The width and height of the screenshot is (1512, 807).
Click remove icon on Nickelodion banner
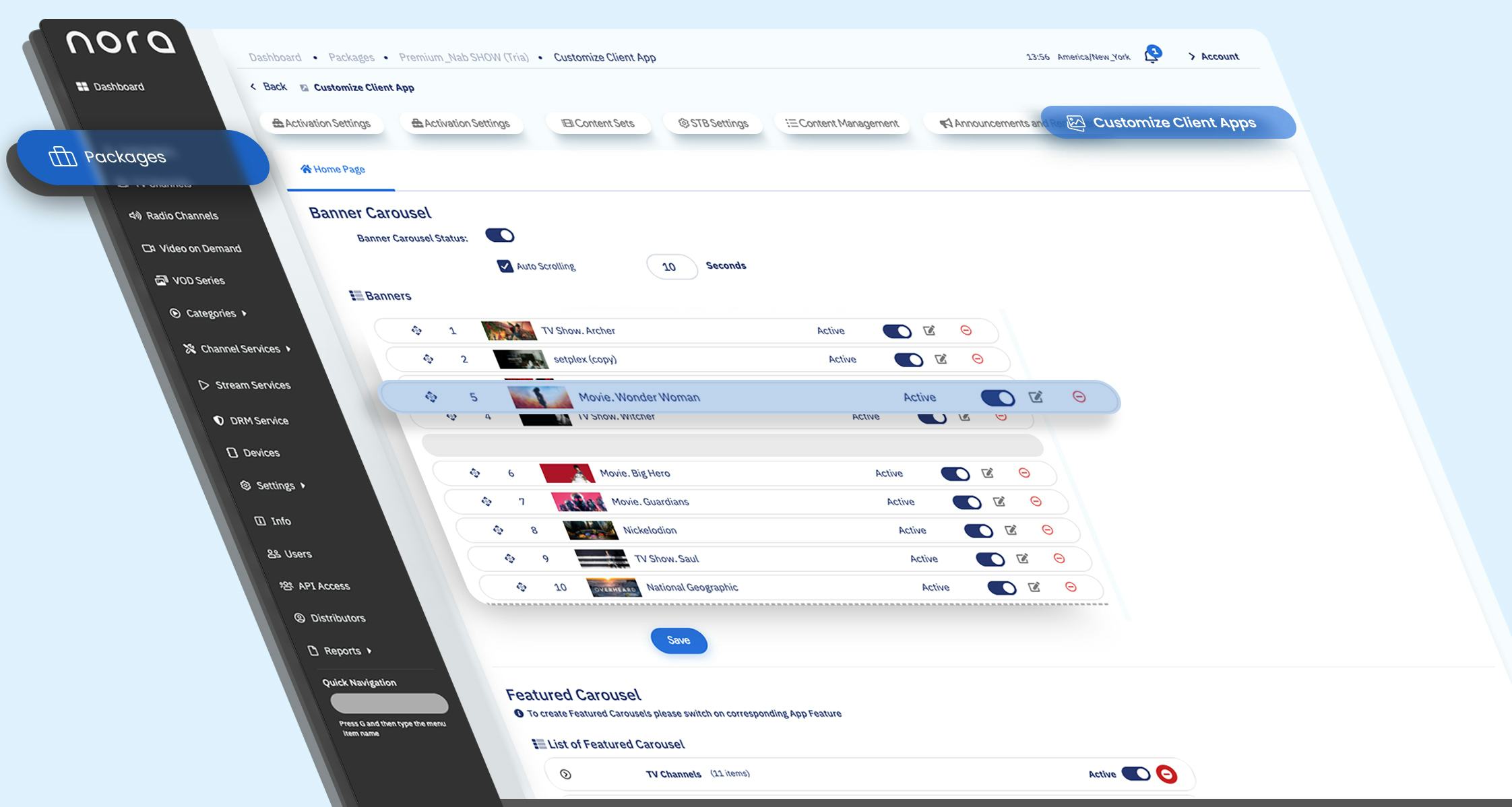1047,530
